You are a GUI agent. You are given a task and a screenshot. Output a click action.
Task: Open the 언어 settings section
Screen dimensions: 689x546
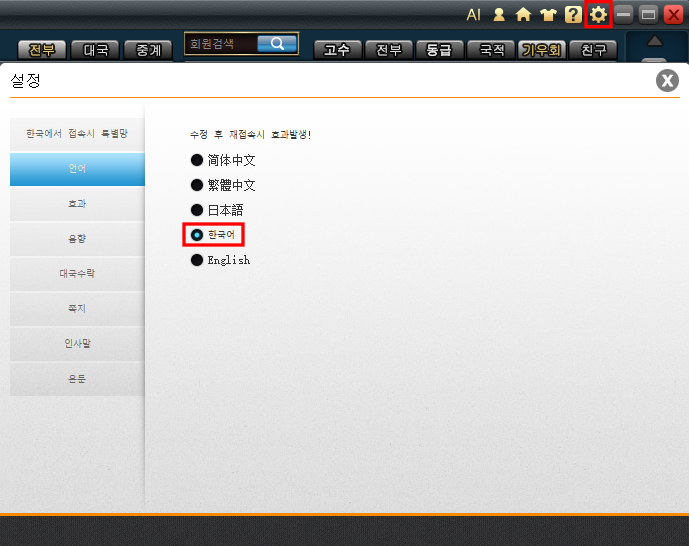pyautogui.click(x=77, y=169)
